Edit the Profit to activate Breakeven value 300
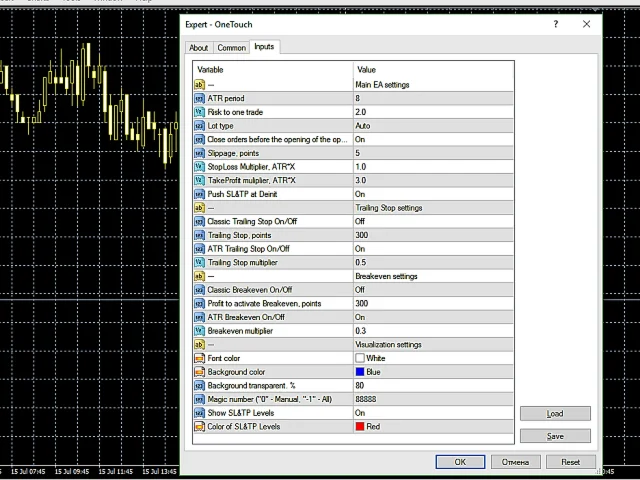Screen dimensions: 640x480 [x=433, y=303]
